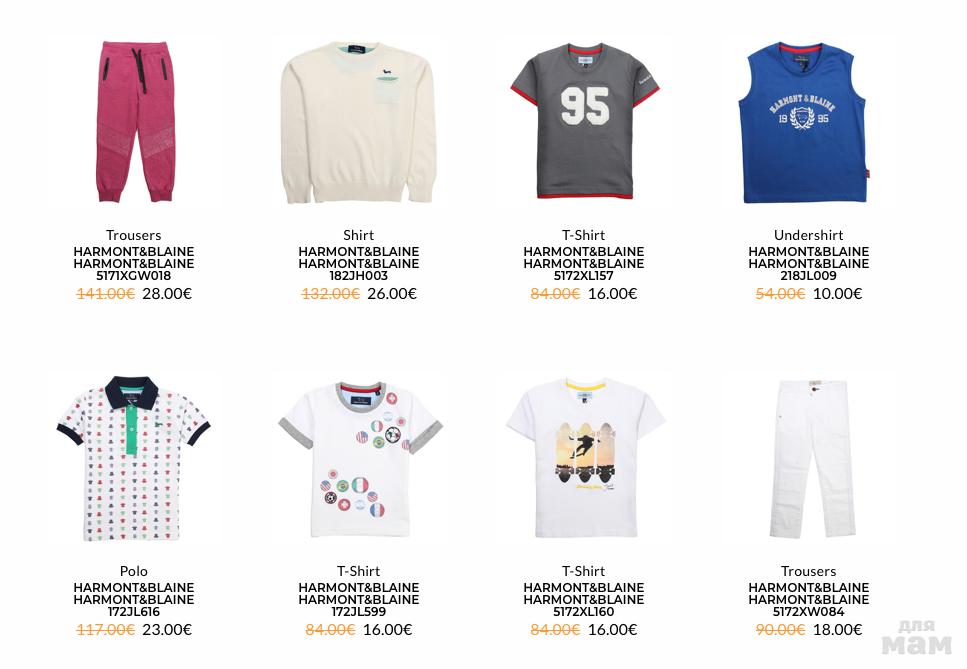The image size is (967, 669).
Task: Click the product code 5172XL160
Action: 583,612
